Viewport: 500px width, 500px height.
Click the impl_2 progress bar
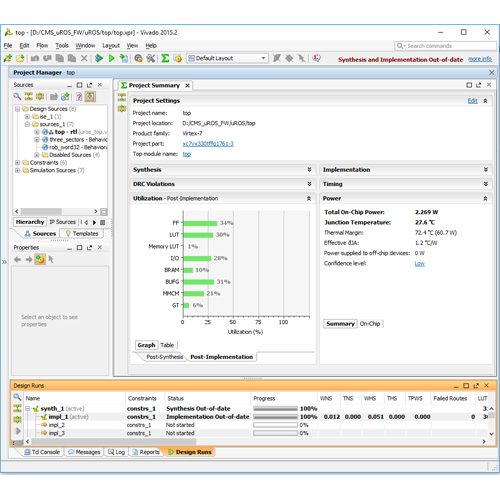(x=275, y=425)
